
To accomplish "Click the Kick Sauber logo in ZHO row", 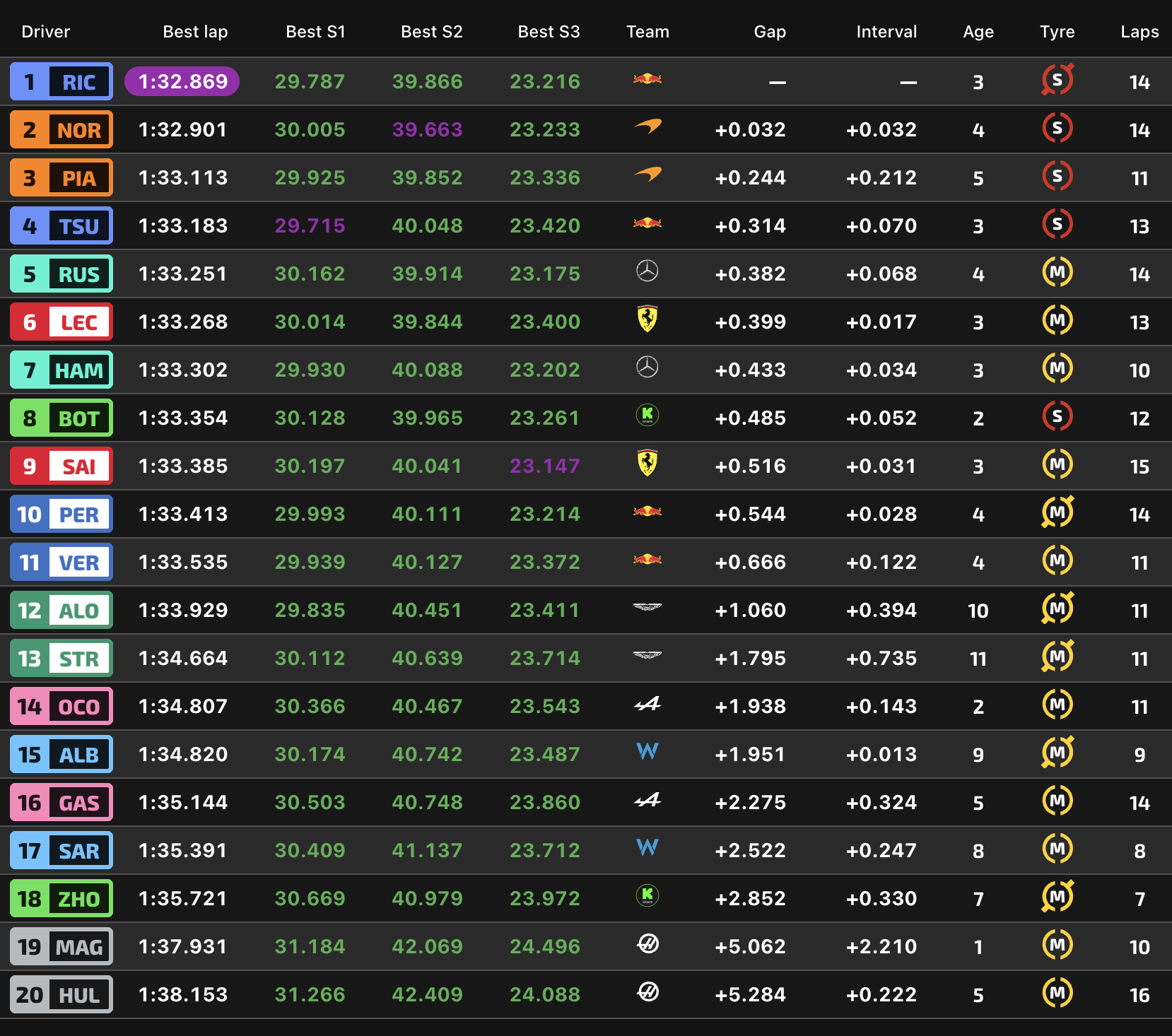I will [x=647, y=896].
